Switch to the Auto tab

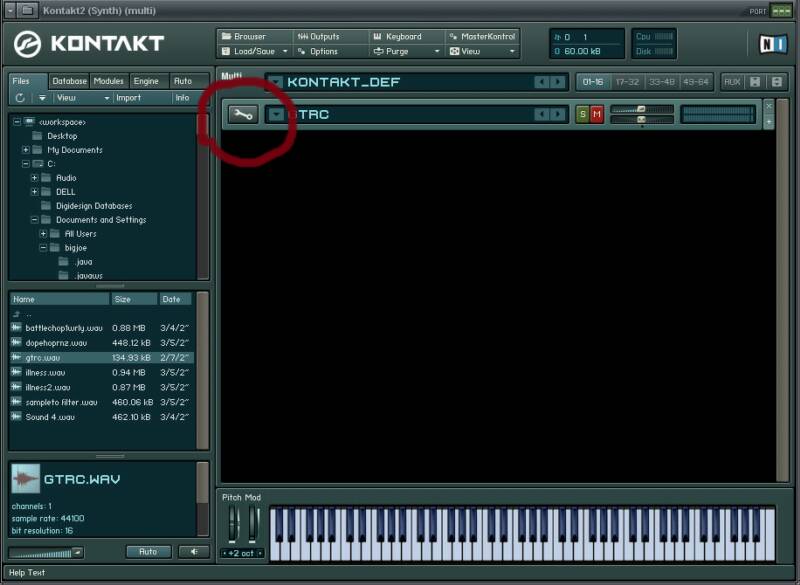(x=189, y=81)
